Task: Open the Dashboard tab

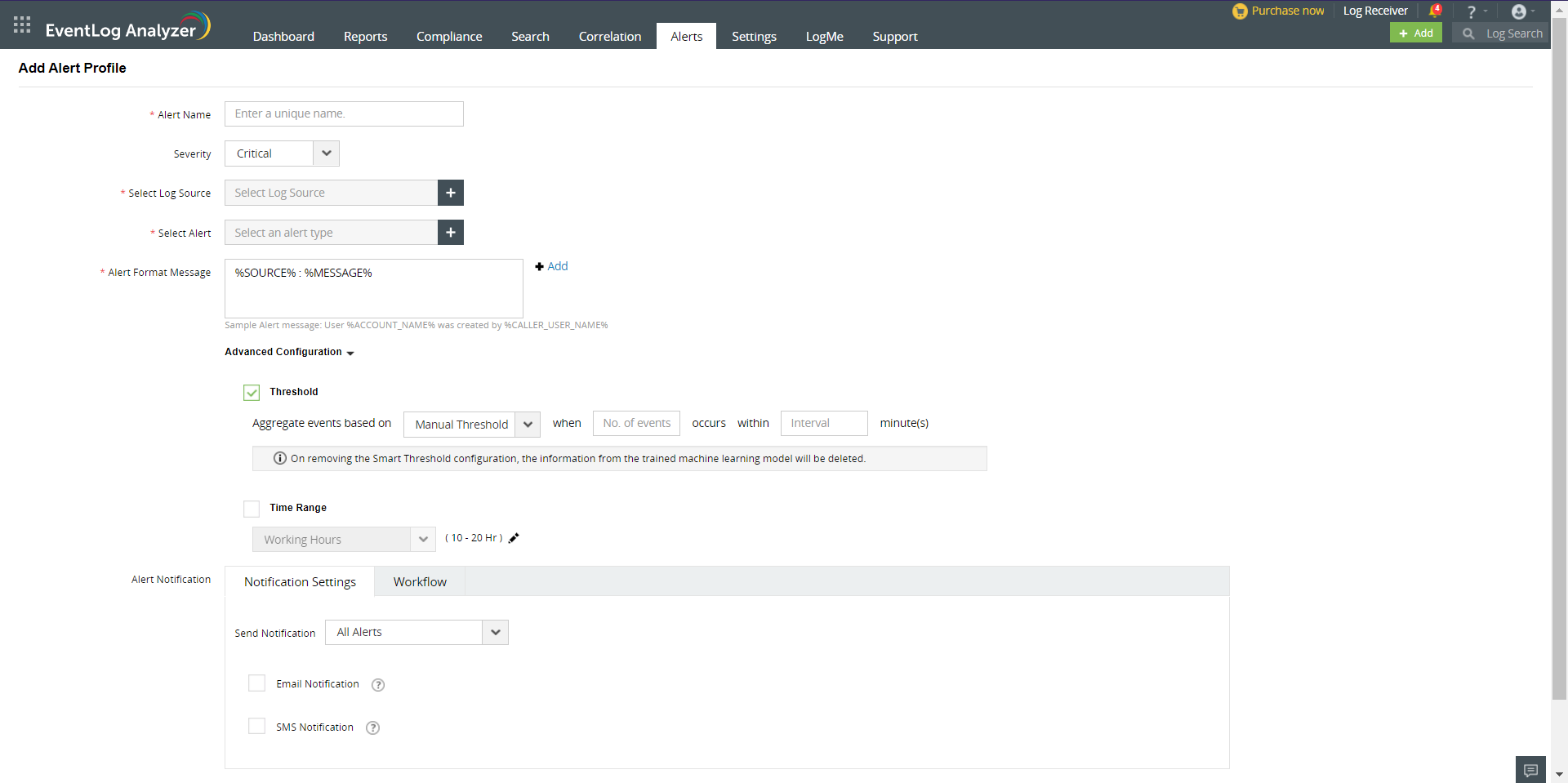Action: click(283, 37)
